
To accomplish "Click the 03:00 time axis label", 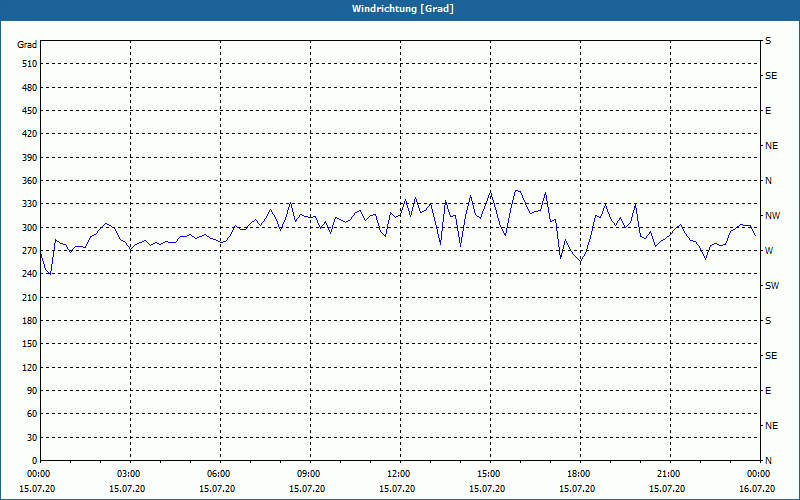I will coord(131,474).
